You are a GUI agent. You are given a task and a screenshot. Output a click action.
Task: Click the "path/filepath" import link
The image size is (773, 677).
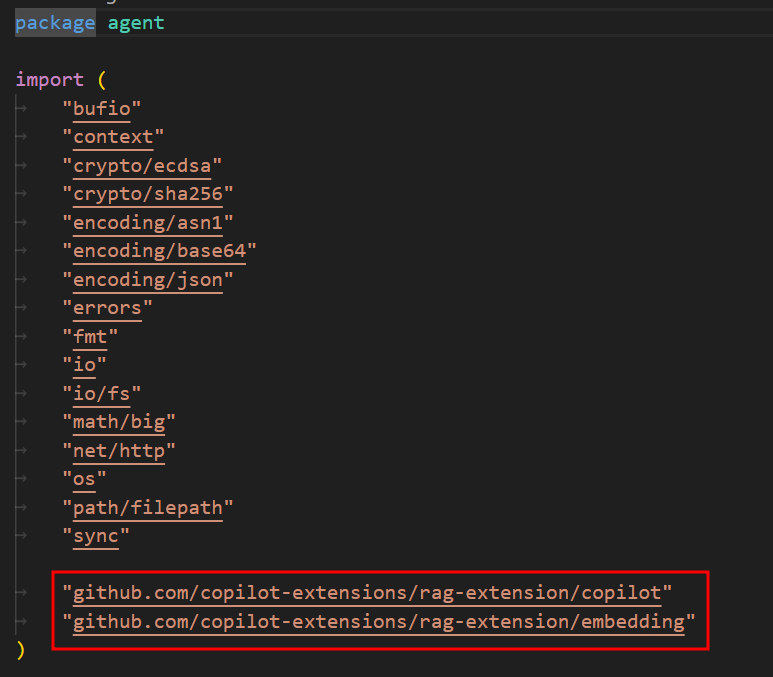(x=148, y=508)
